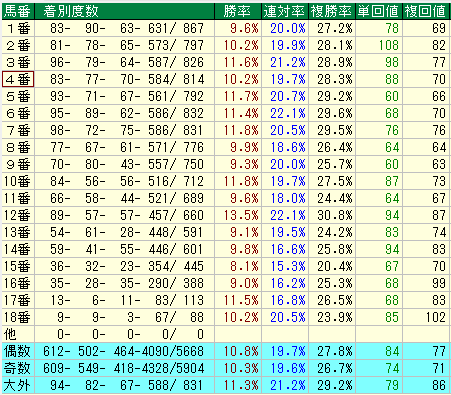
Task: Click the 88 単回値 in 4番 row
Action: click(x=392, y=79)
